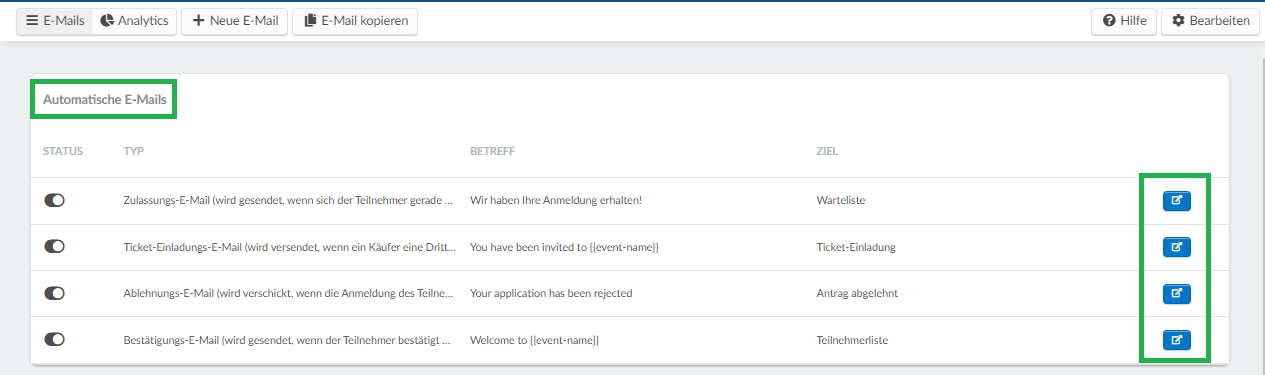Select the E-Mails tab
This screenshot has width=1265, height=375.
tap(55, 21)
